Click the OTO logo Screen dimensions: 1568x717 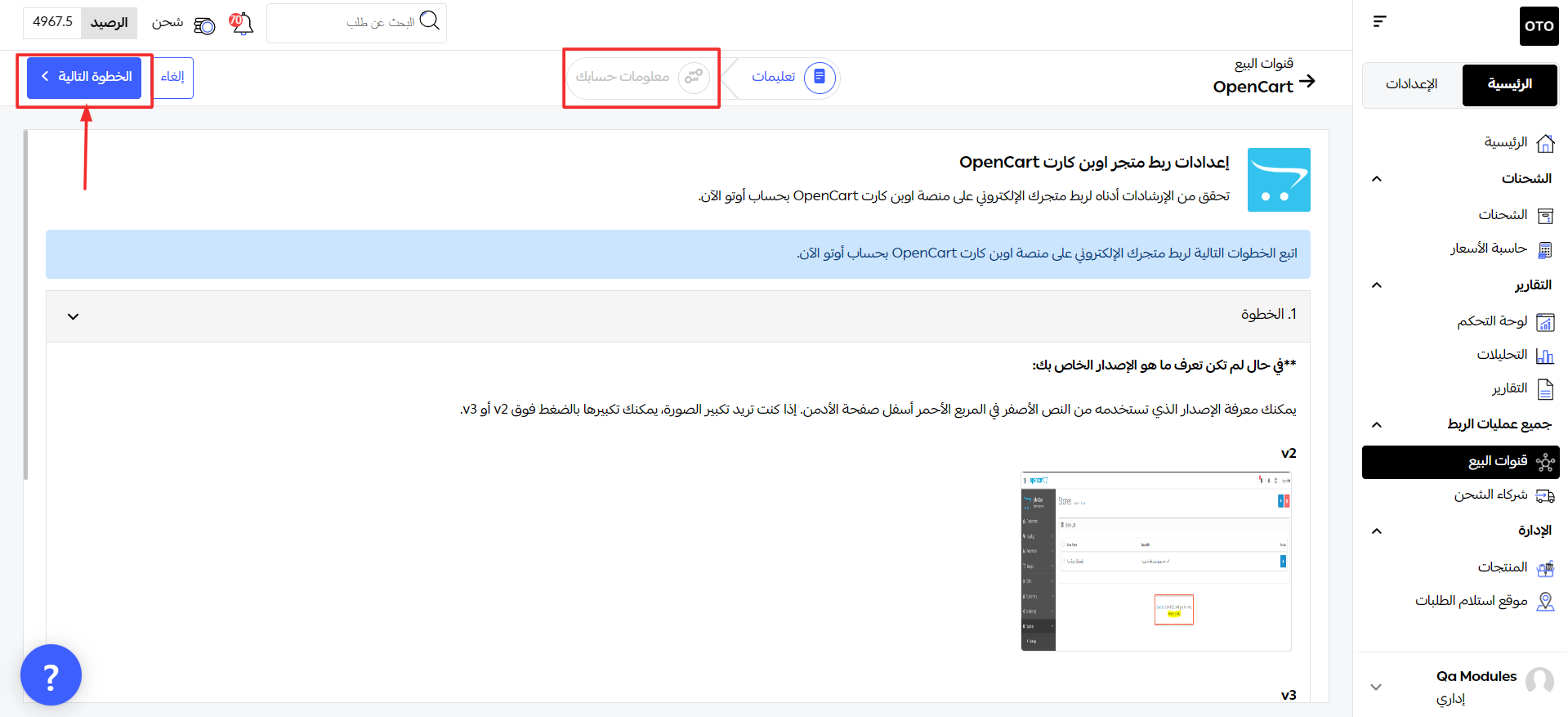click(x=1539, y=26)
